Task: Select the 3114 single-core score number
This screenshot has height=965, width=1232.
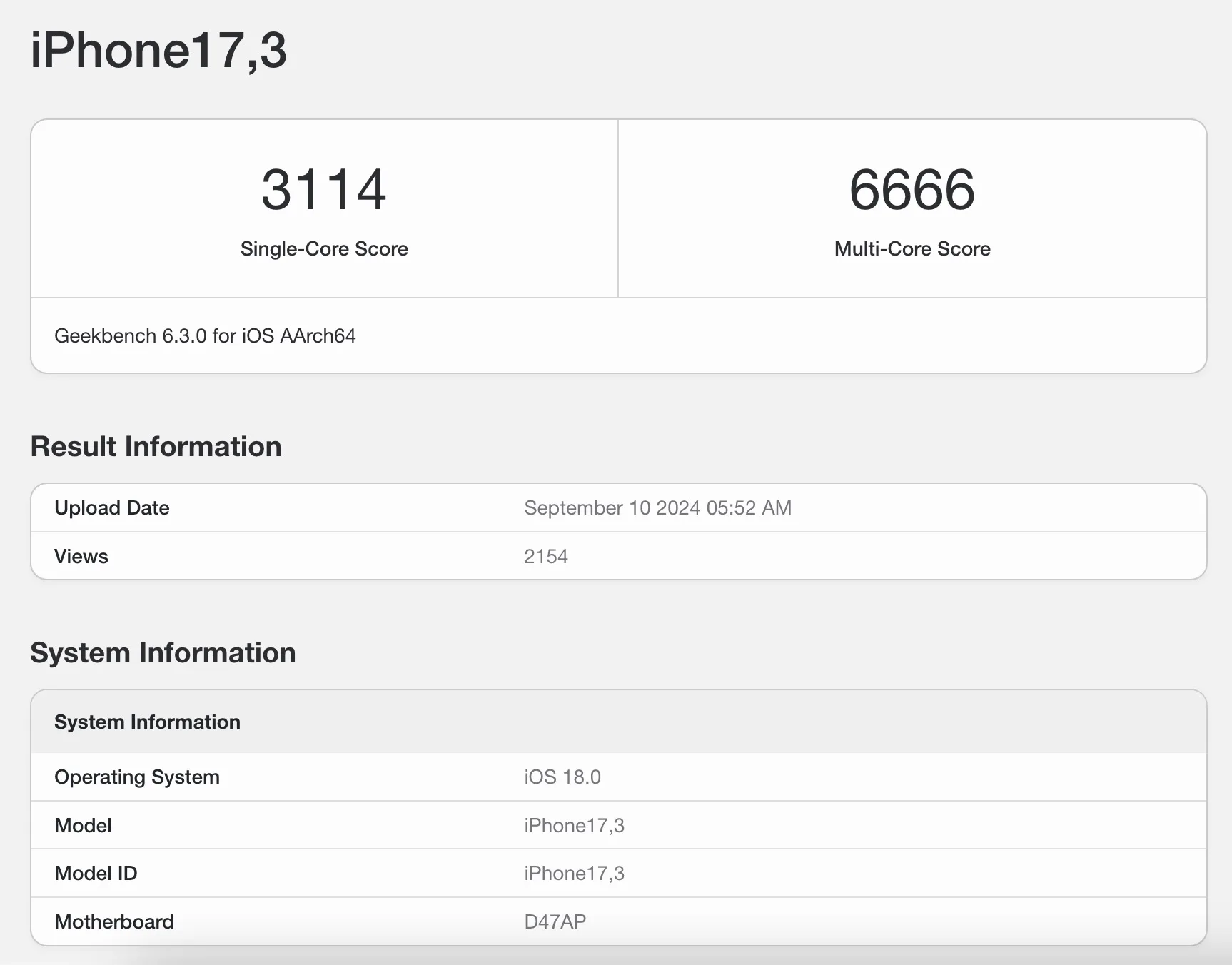Action: pyautogui.click(x=323, y=190)
